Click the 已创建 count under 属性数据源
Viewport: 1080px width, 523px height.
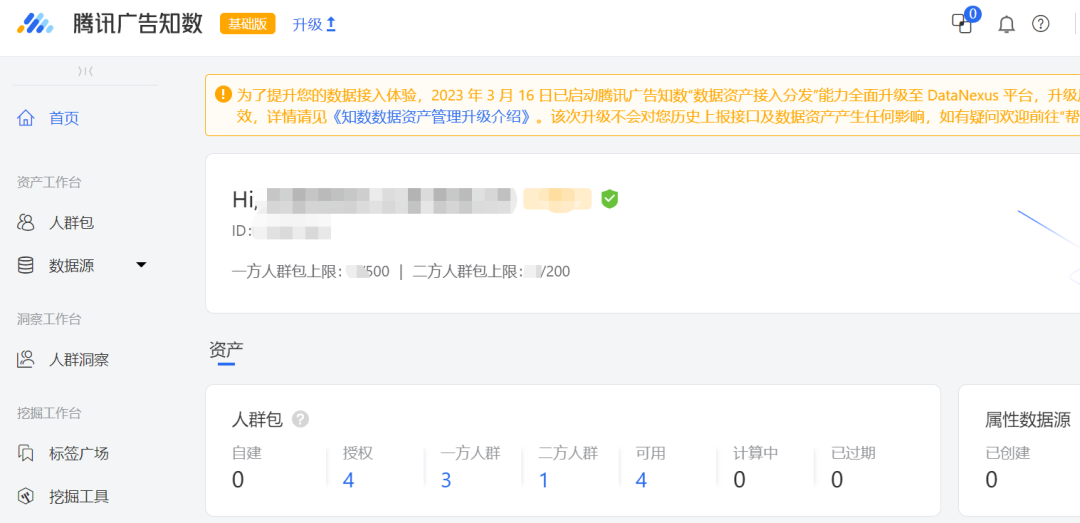pyautogui.click(x=991, y=480)
